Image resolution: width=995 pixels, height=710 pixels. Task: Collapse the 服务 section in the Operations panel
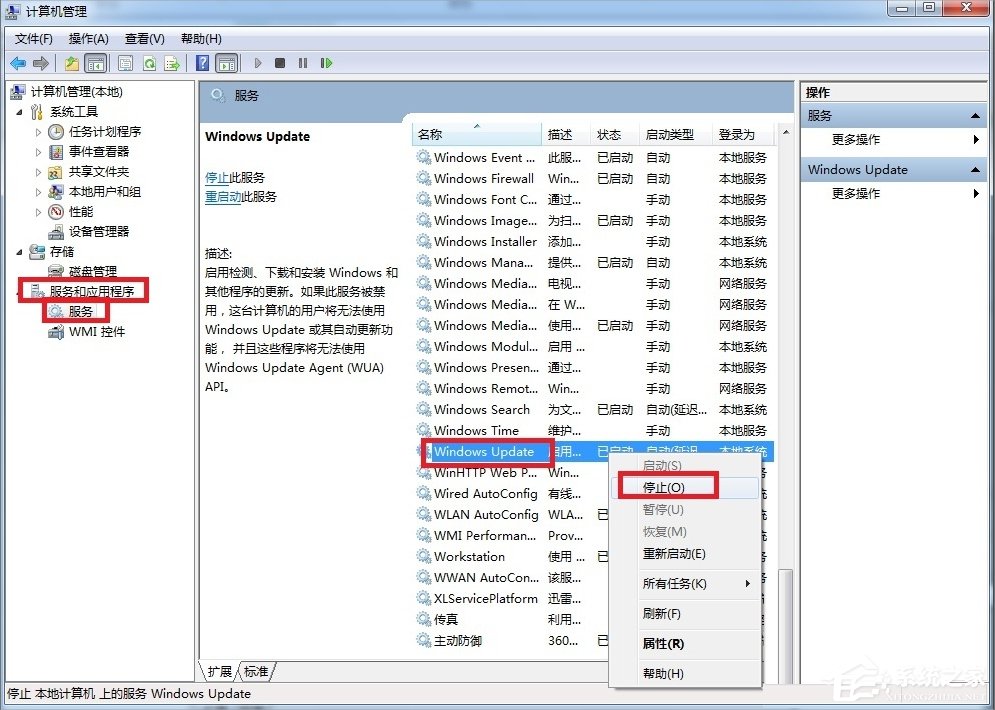pyautogui.click(x=976, y=114)
